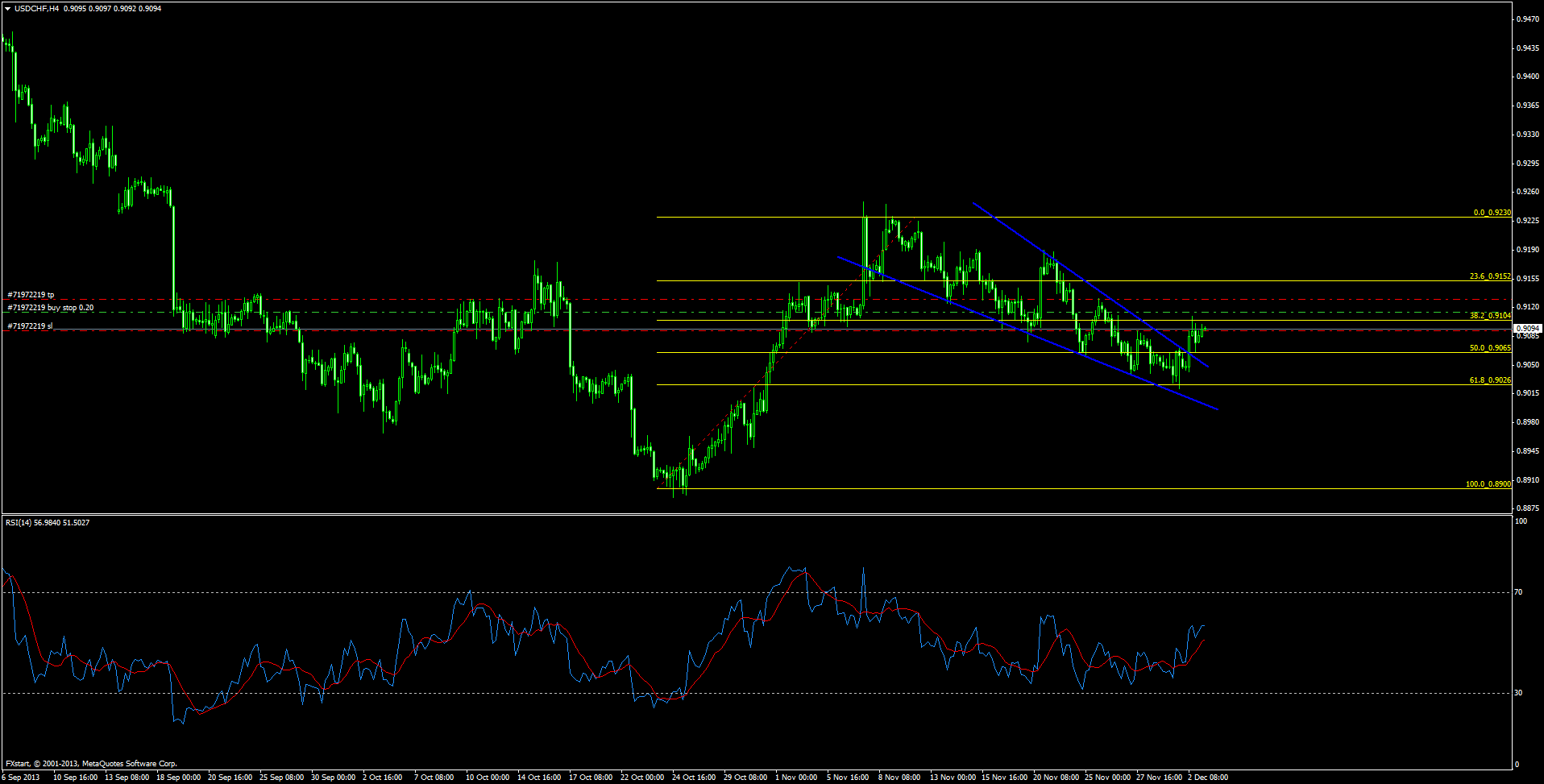1544x784 pixels.
Task: Click the 23.6 0.9152 Fibonacci level label
Action: [x=1490, y=276]
